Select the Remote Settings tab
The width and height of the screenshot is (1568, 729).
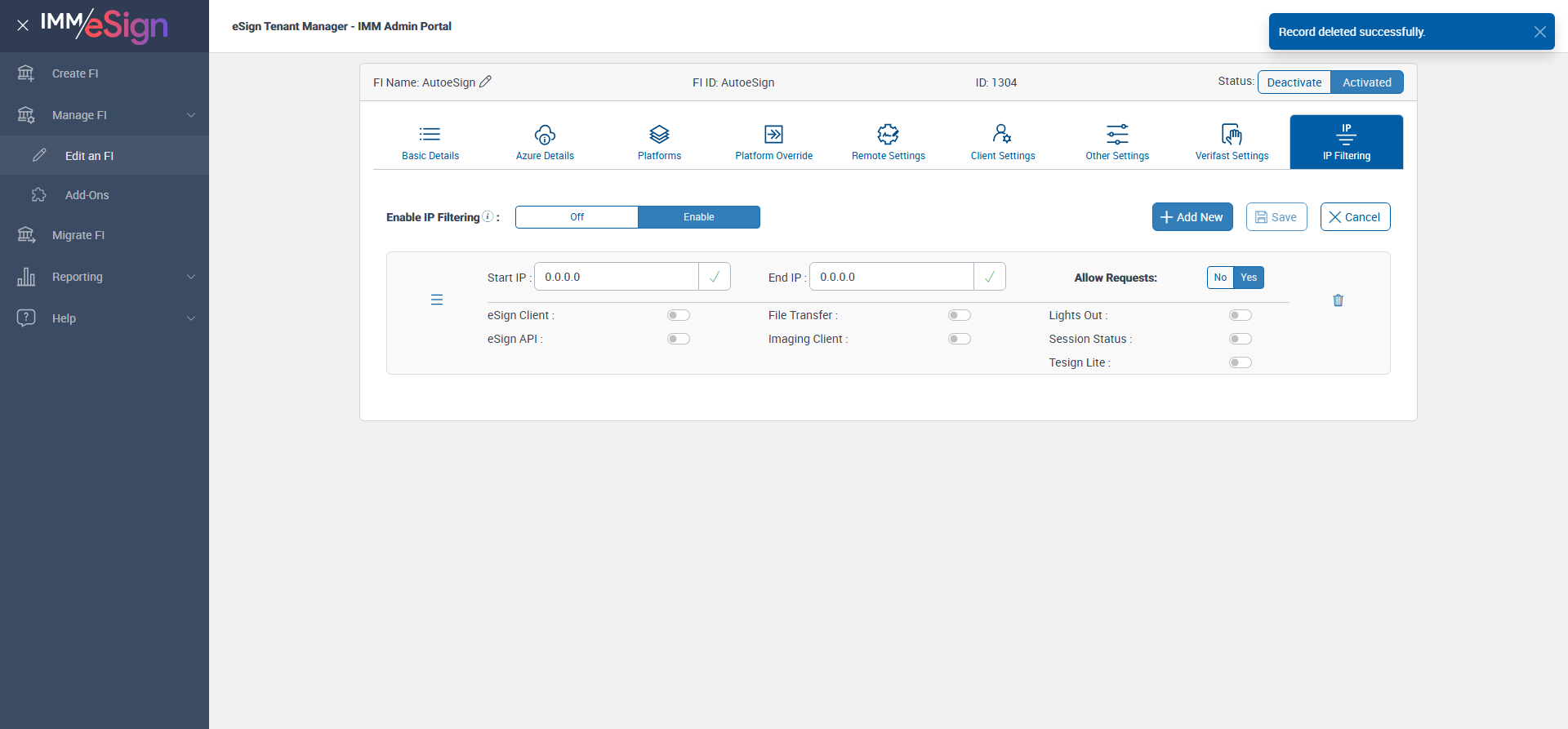pos(889,142)
